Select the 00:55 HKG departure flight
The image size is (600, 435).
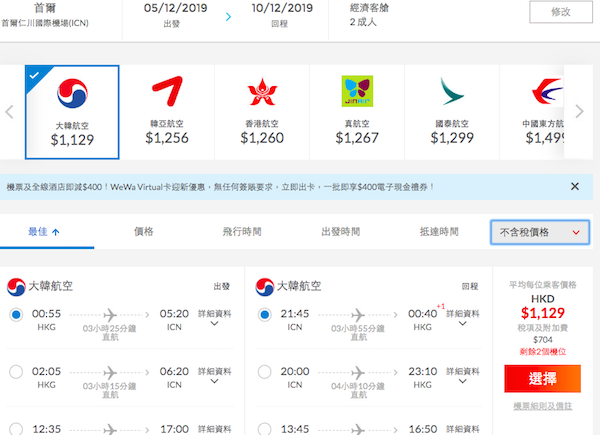tap(15, 316)
